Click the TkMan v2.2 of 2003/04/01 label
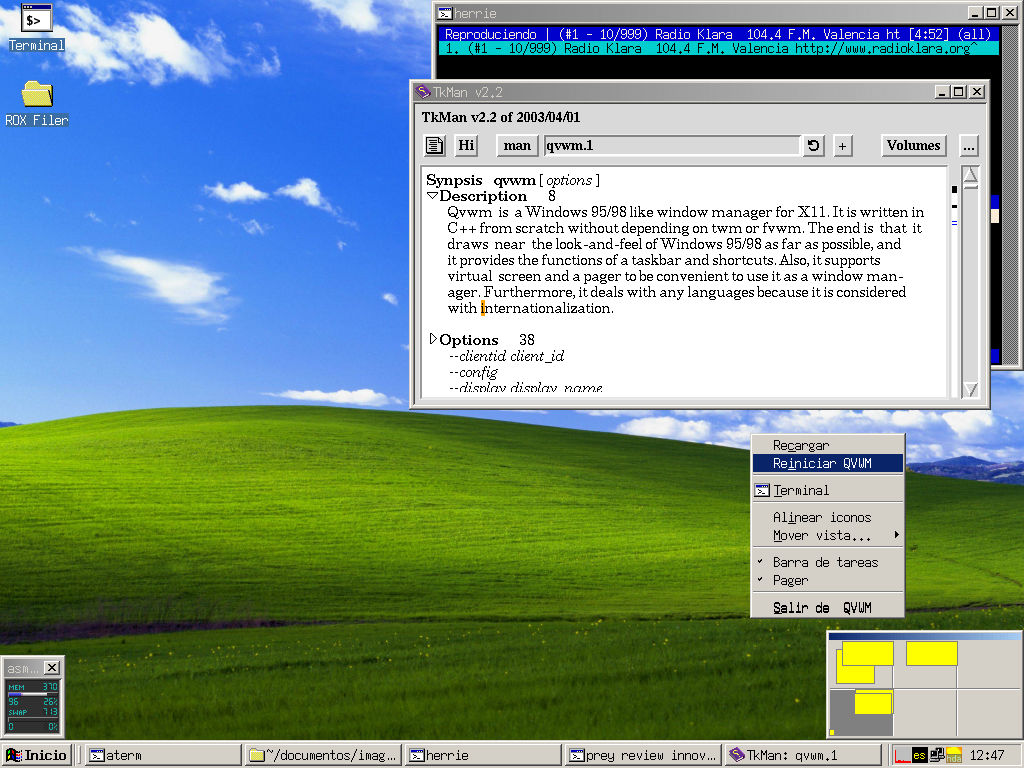 click(x=501, y=118)
